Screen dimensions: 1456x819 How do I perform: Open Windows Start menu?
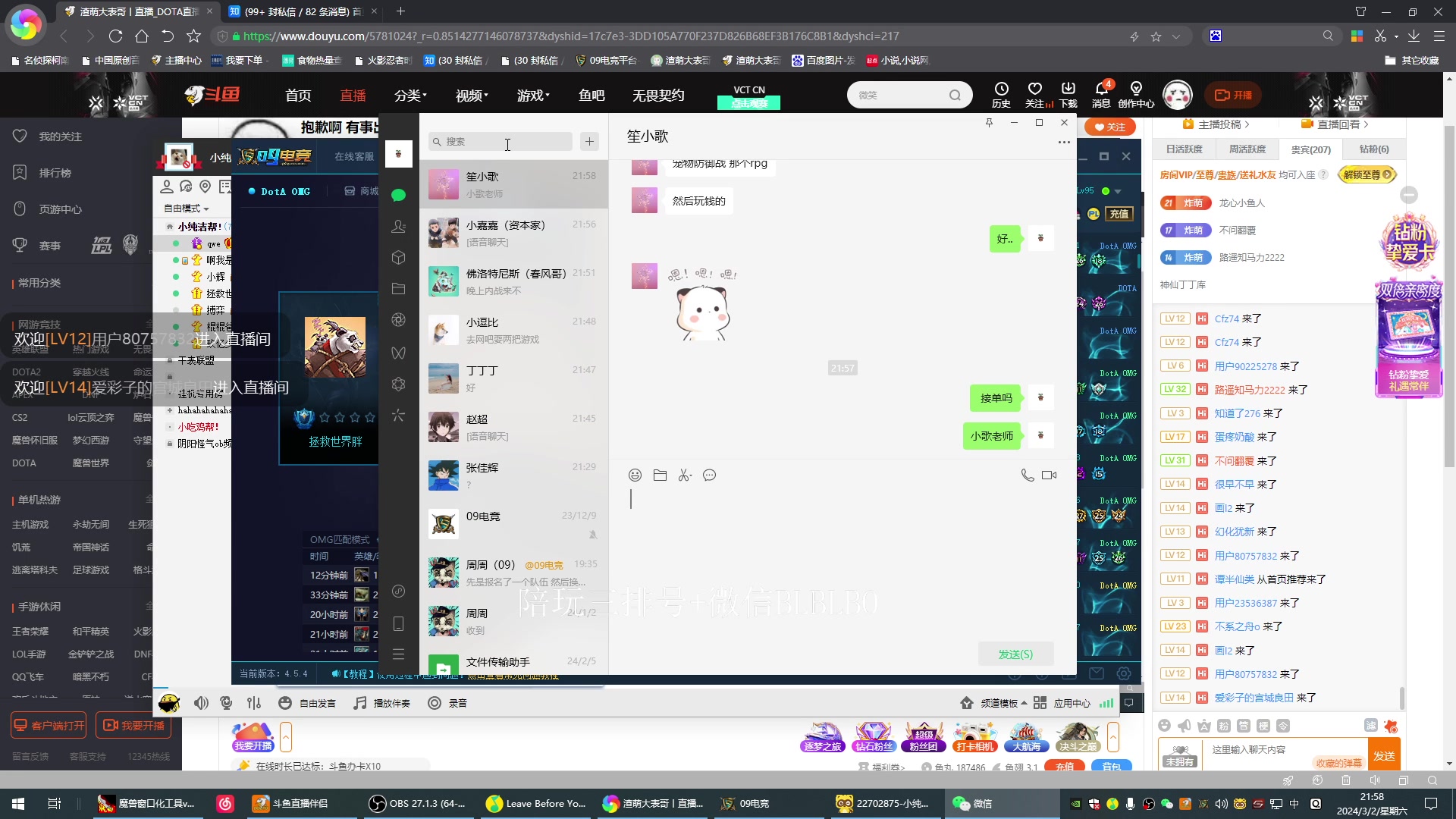18,803
